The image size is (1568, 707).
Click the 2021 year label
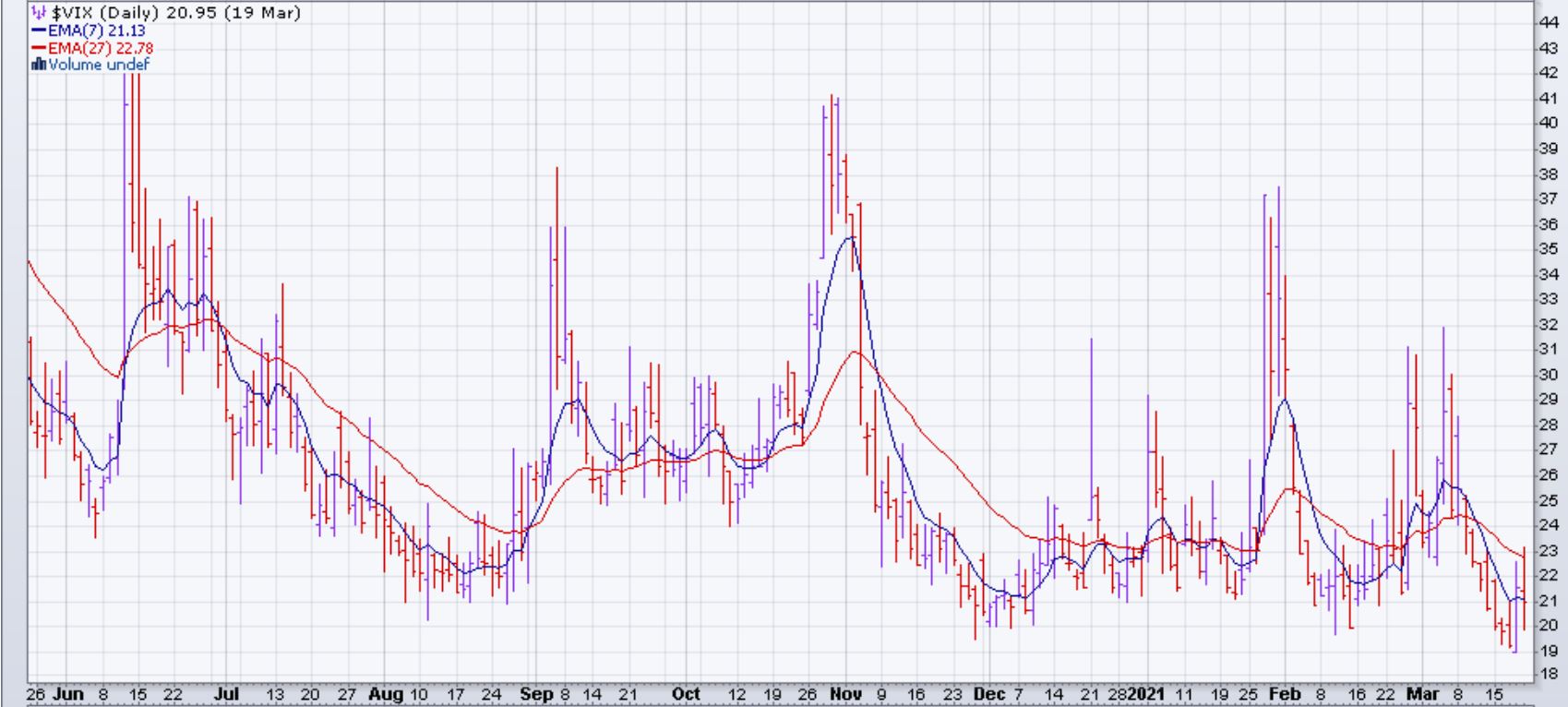click(x=1149, y=694)
